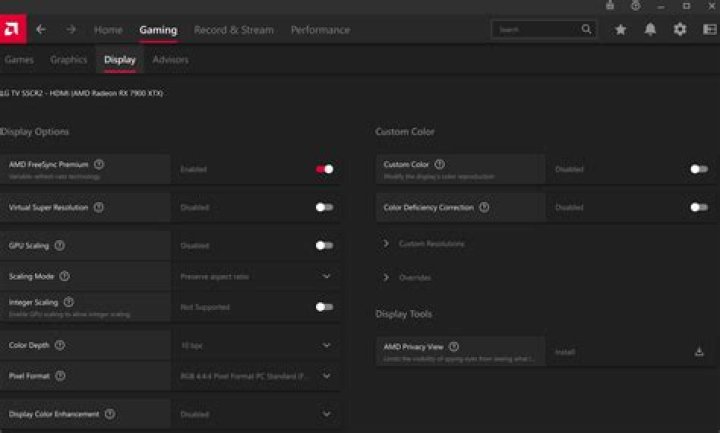This screenshot has height=433, width=720.
Task: Select the Gaming tab
Action: tap(158, 30)
